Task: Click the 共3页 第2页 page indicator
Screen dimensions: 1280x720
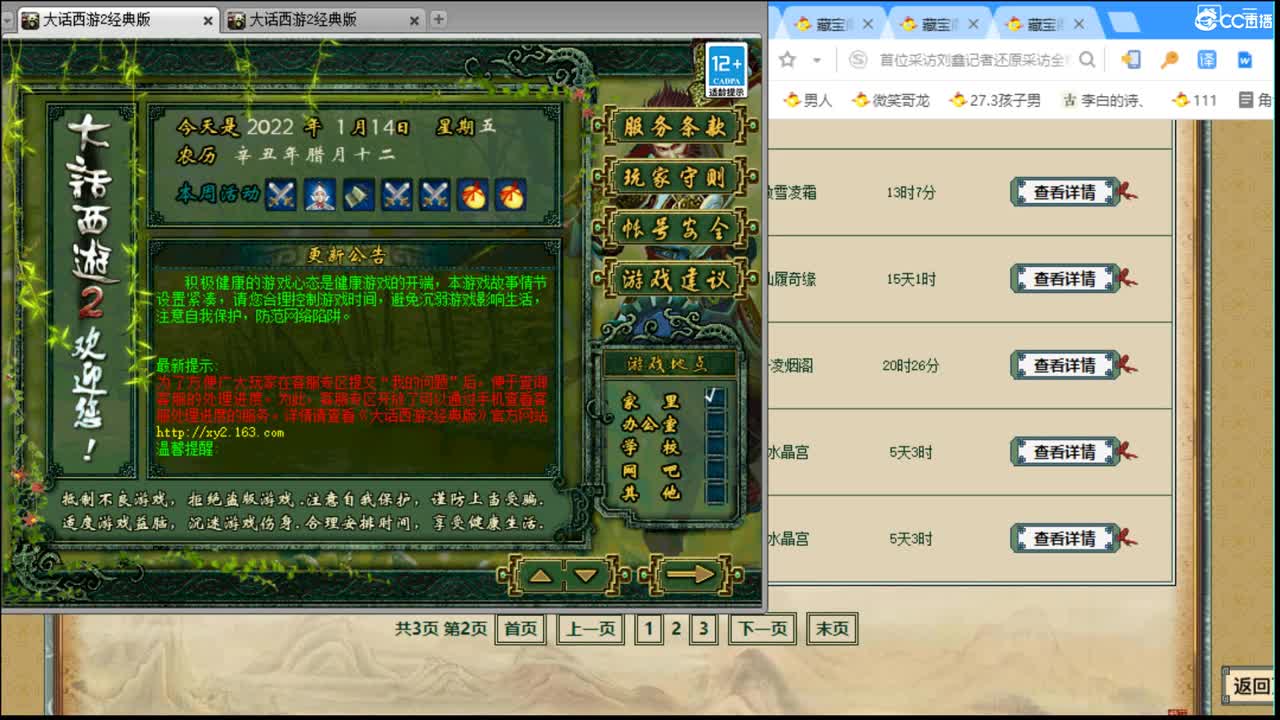Action: point(441,629)
